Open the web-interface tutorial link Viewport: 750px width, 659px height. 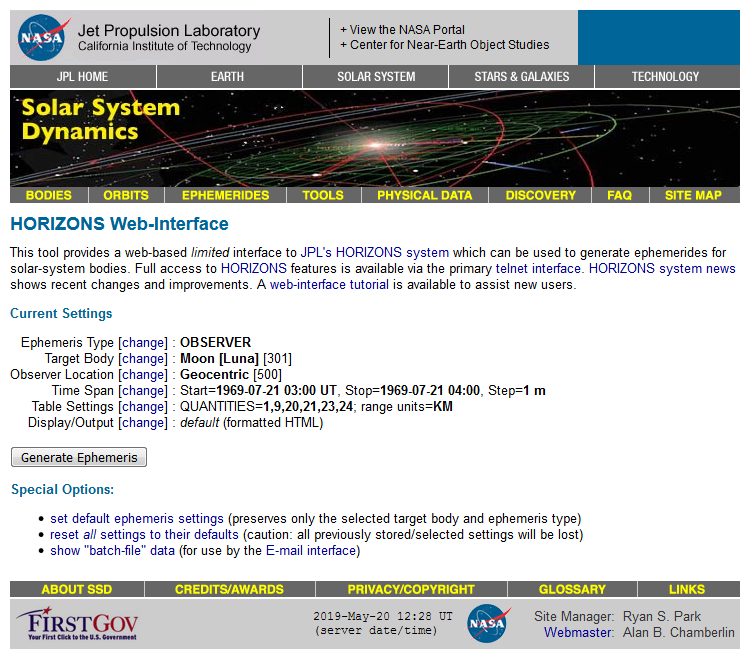[329, 285]
